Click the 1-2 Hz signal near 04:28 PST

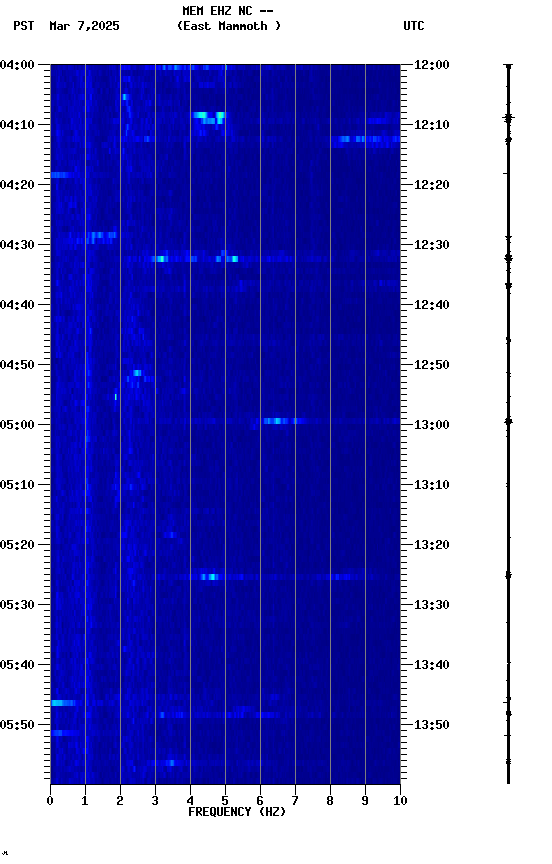click(101, 235)
